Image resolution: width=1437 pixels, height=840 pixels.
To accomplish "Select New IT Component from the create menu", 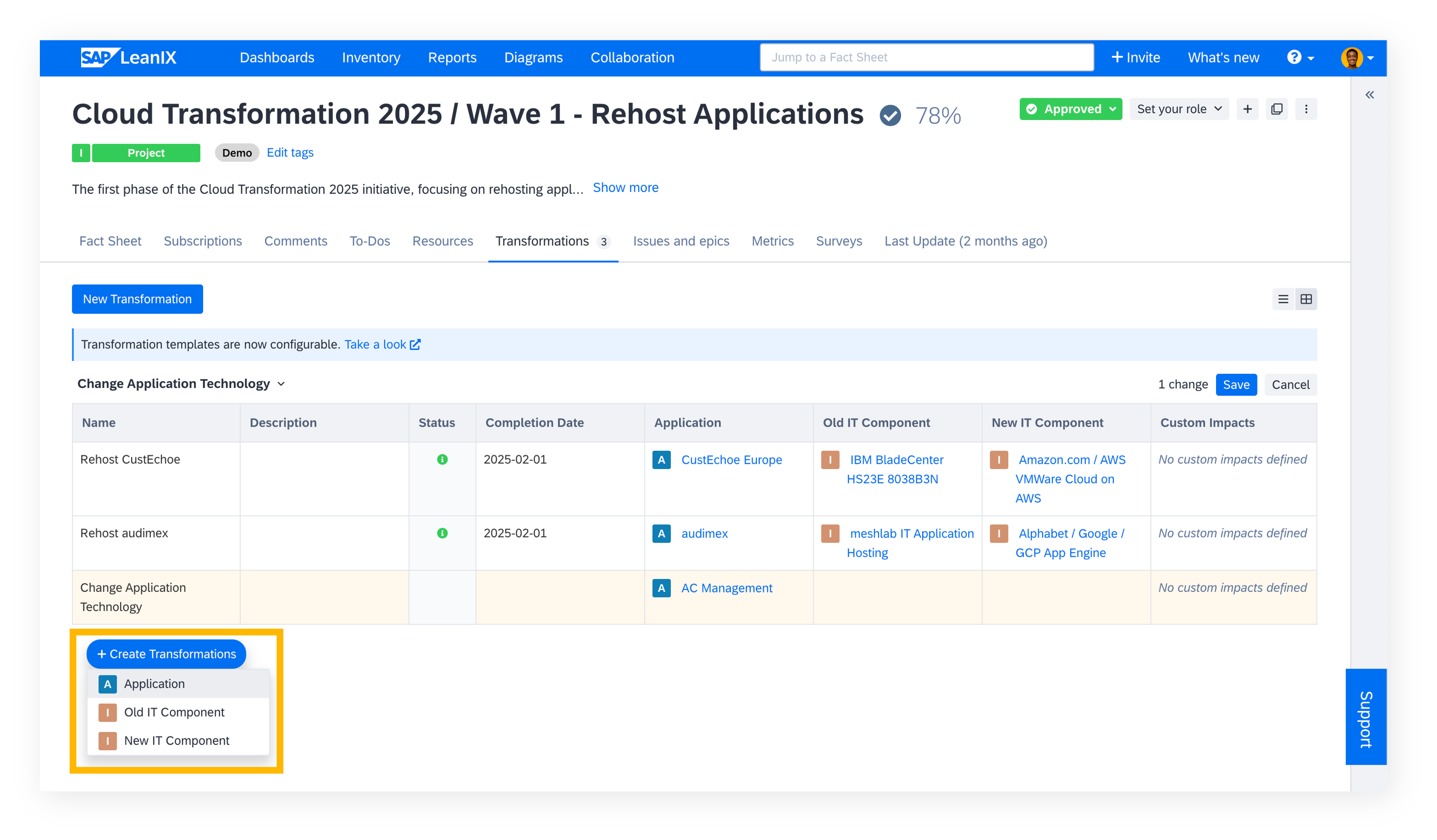I will (178, 740).
